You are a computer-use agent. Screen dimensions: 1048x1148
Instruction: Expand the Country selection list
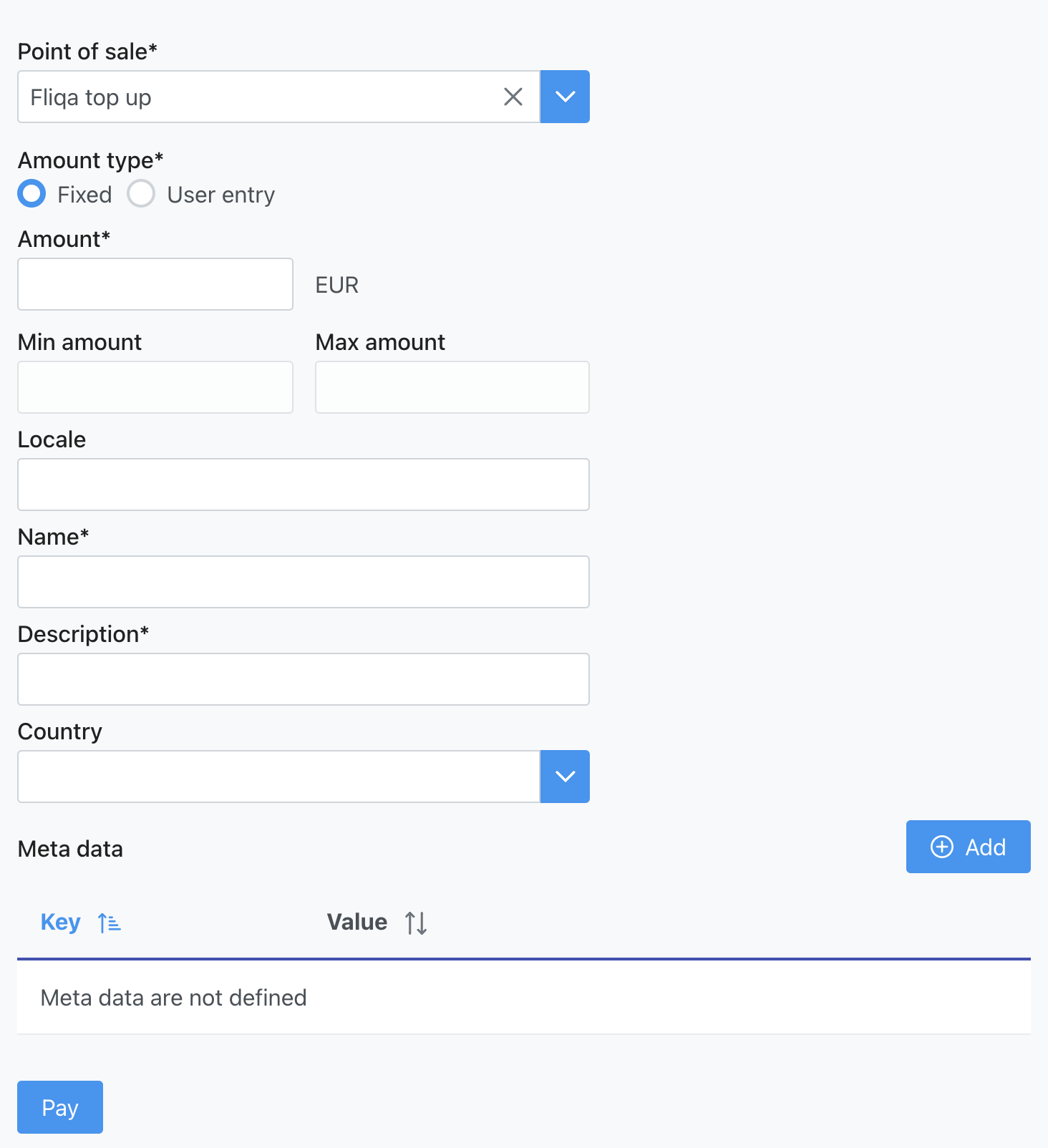point(565,777)
